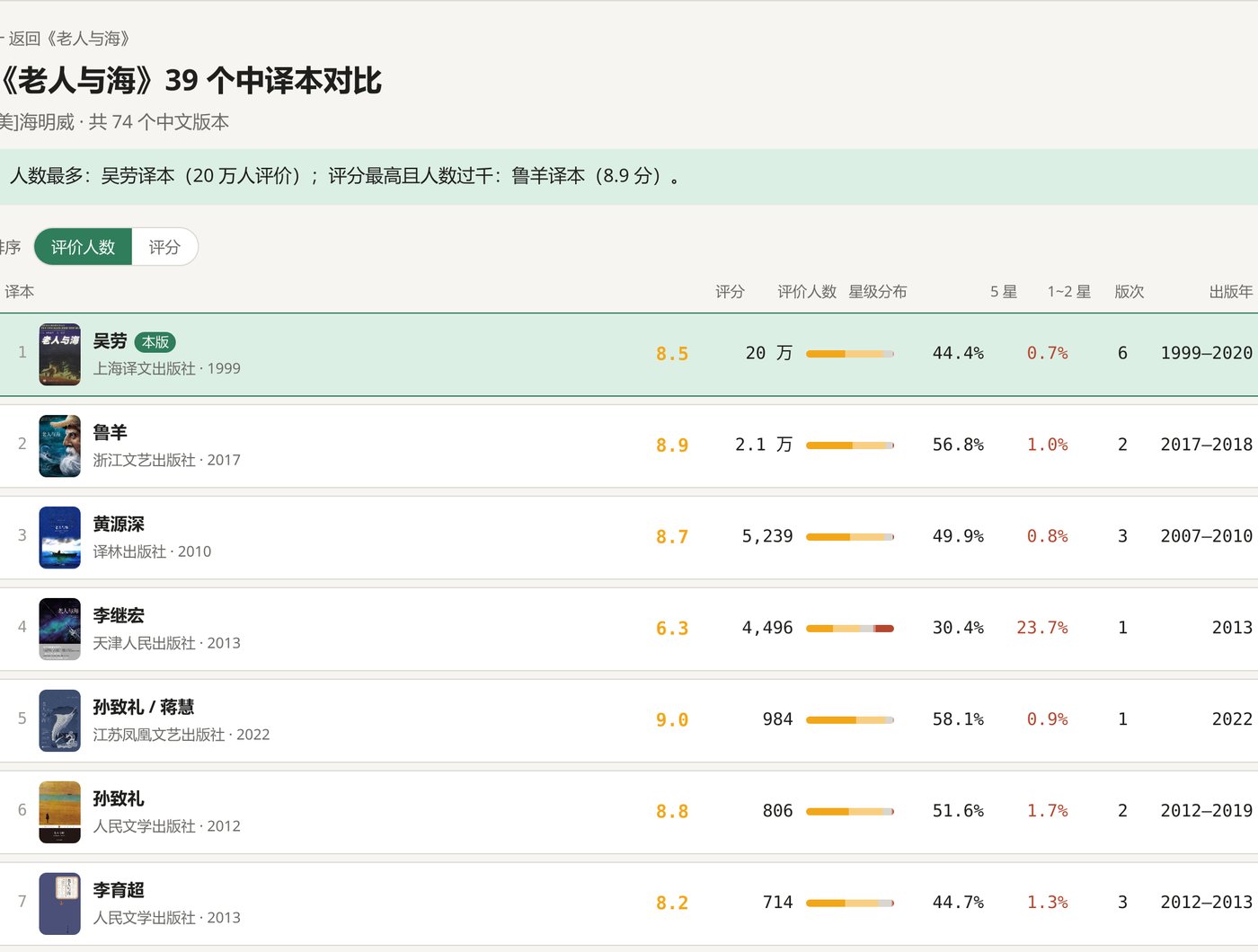
Task: Click 江苏凤凰文艺出版社 · 2022 publisher text
Action: coord(182,735)
